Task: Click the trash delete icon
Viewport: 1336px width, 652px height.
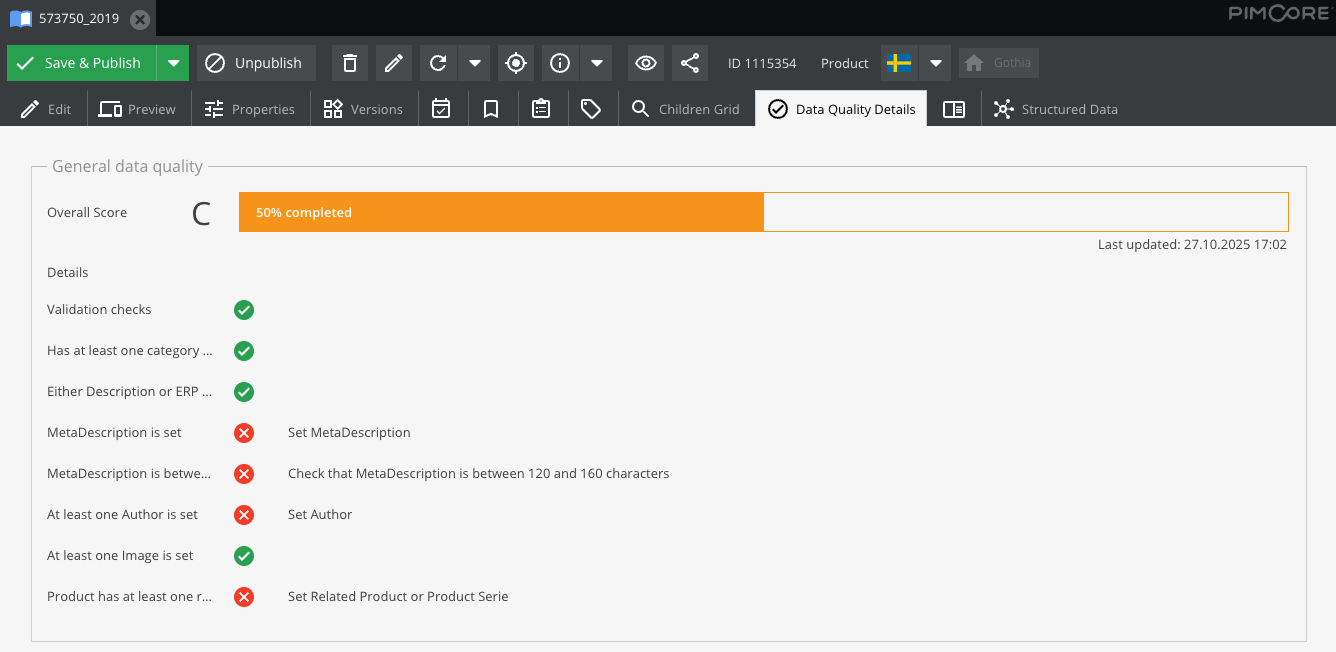Action: [x=349, y=63]
